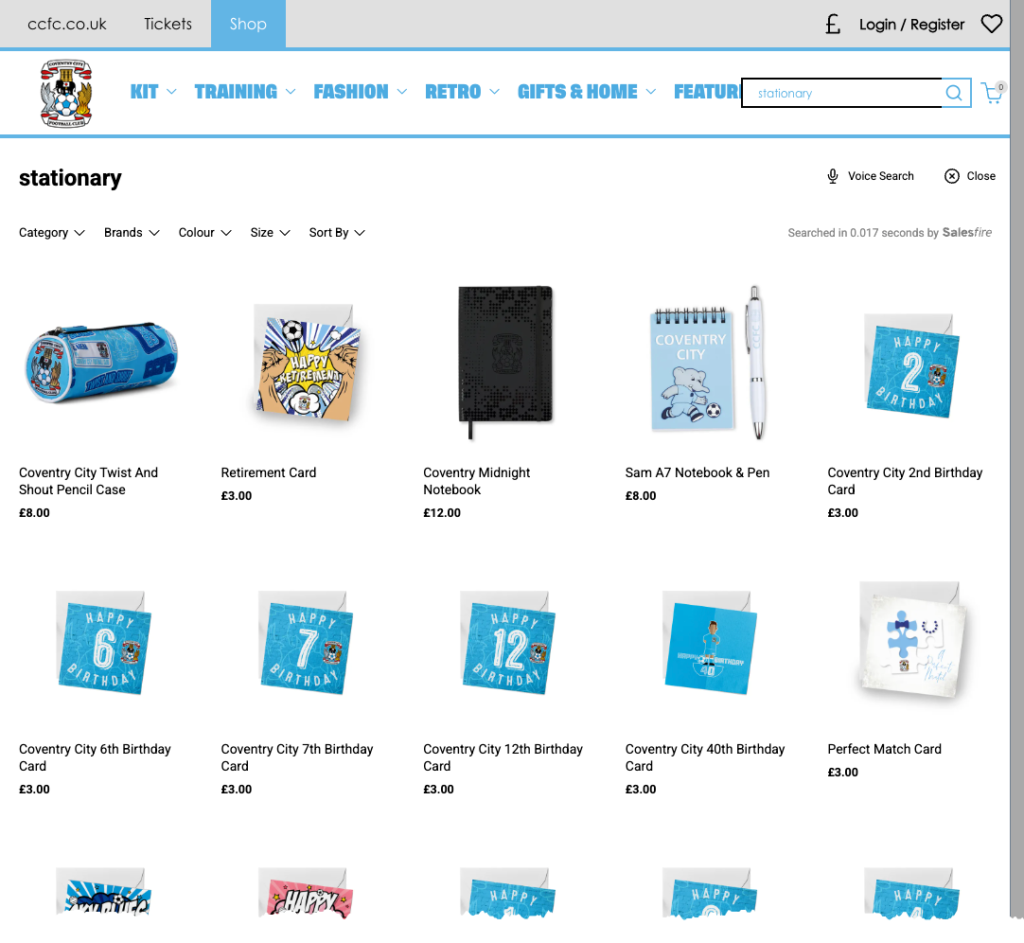The height and width of the screenshot is (943, 1024).
Task: Open the shopping cart icon
Action: pyautogui.click(x=993, y=93)
